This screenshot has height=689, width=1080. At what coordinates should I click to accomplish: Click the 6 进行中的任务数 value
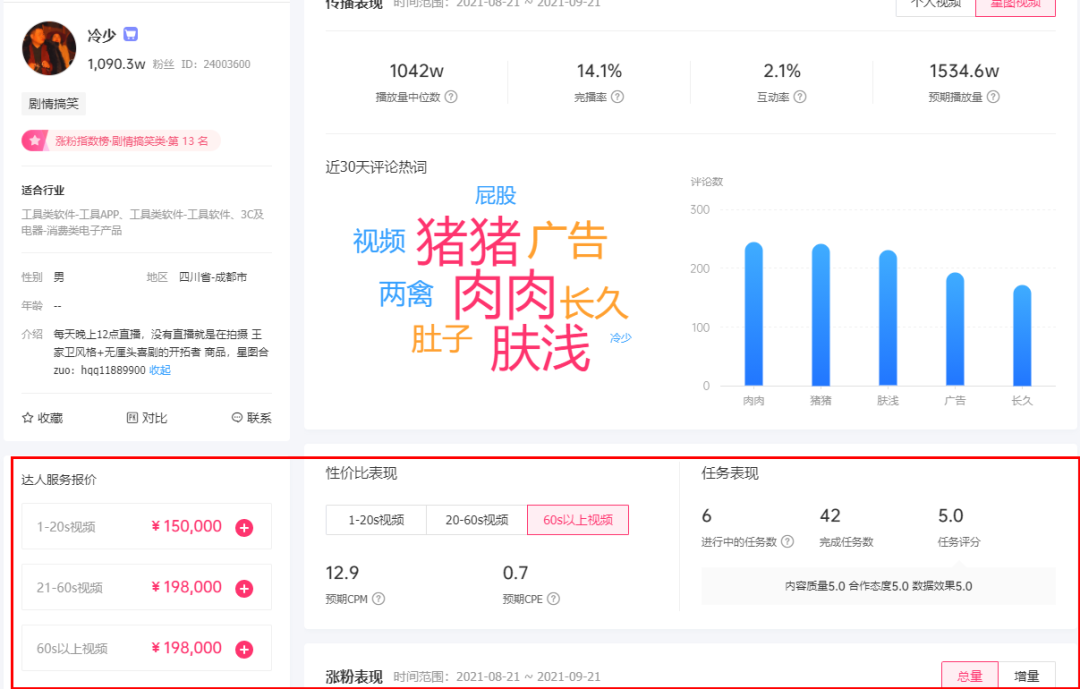click(x=707, y=515)
